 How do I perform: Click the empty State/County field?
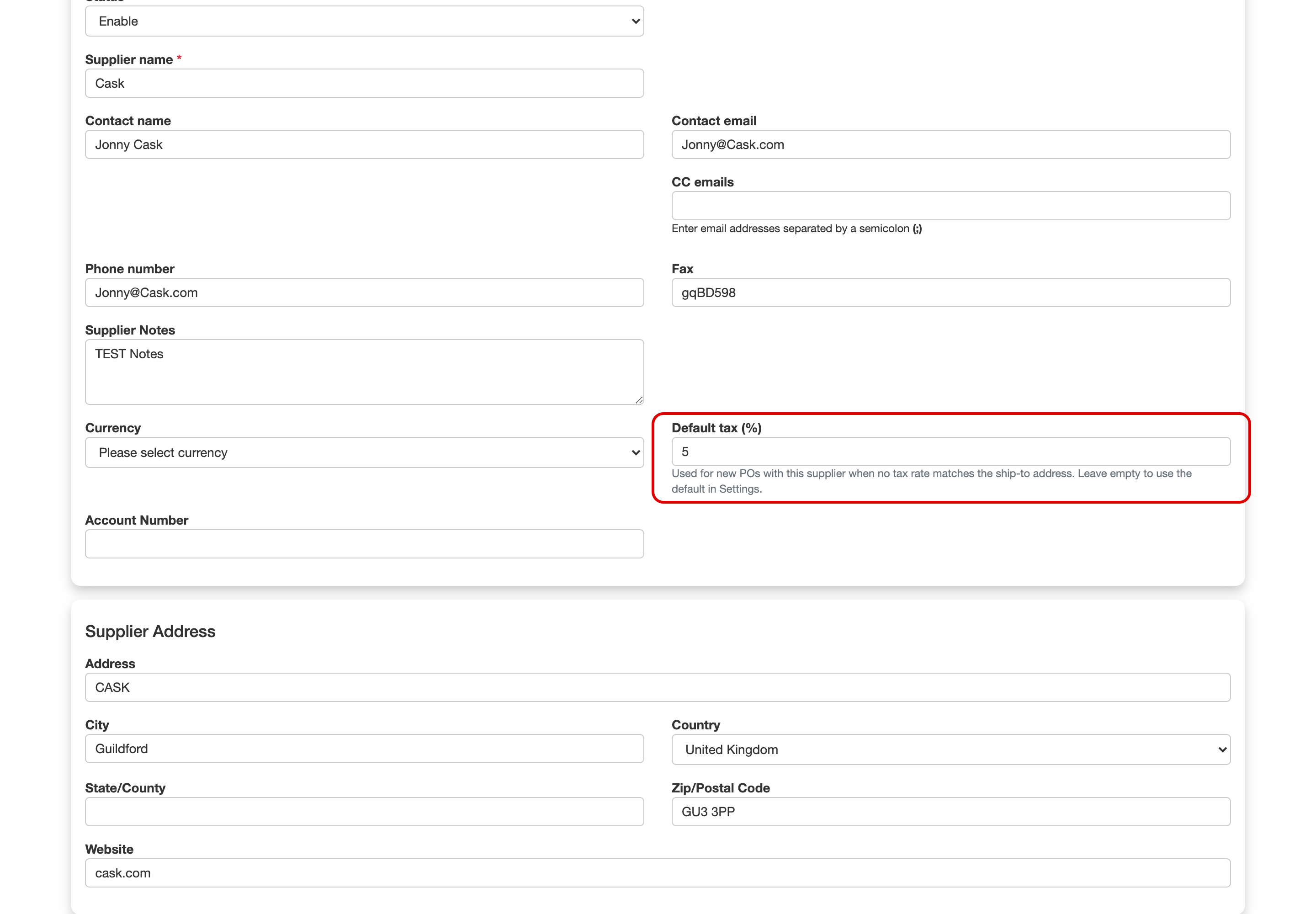[364, 812]
